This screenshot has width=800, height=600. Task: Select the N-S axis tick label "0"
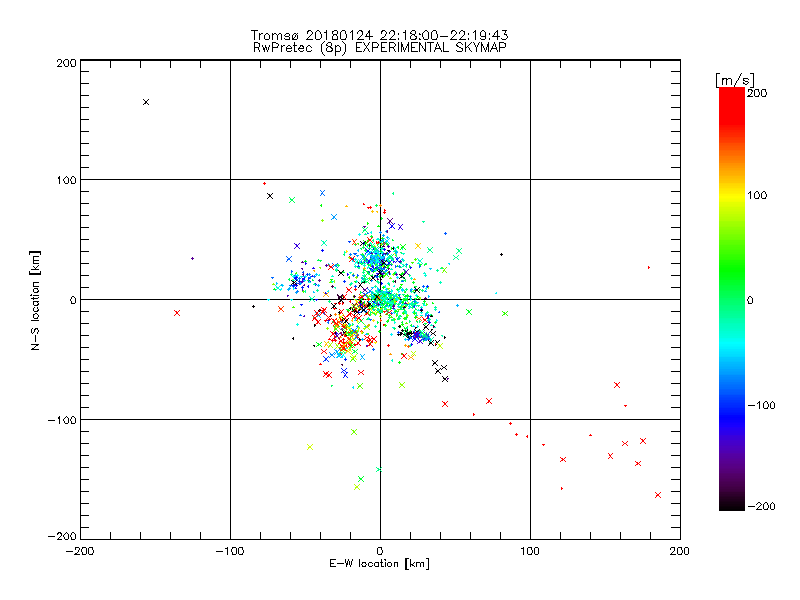73,300
